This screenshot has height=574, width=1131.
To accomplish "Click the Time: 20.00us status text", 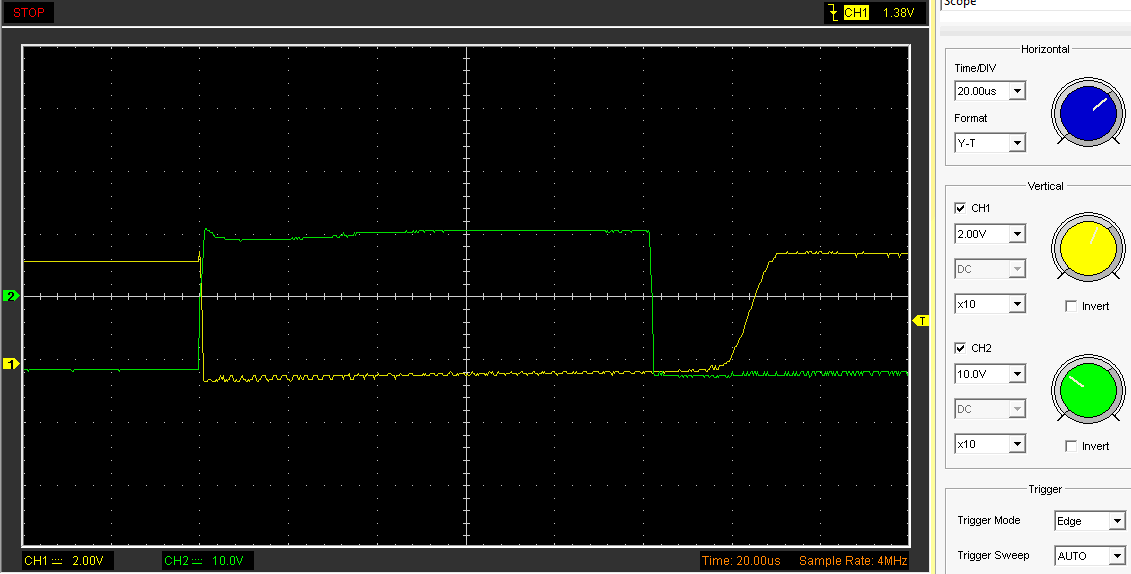I will [x=741, y=560].
